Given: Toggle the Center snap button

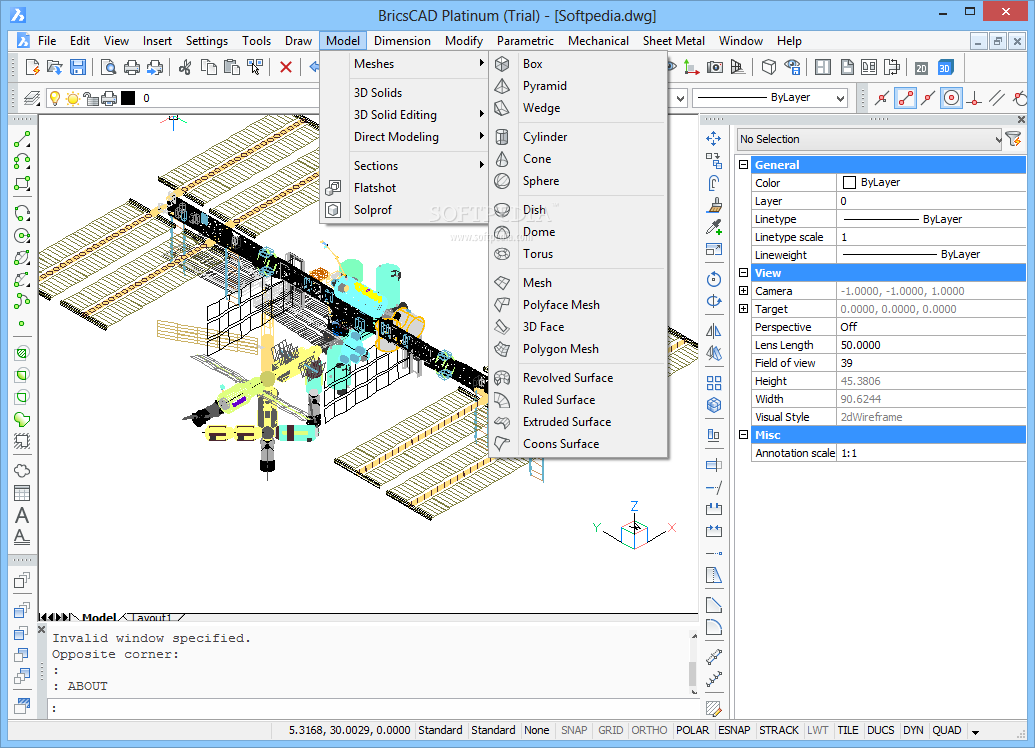Looking at the screenshot, I should (951, 98).
